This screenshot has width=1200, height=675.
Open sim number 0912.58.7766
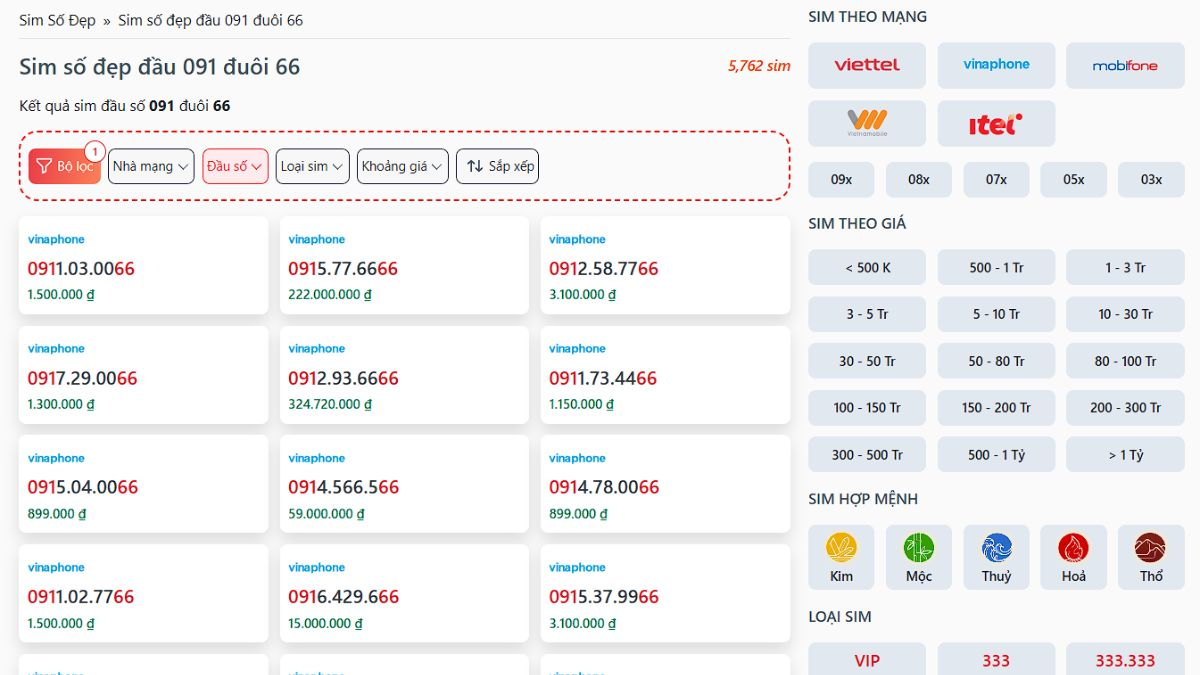coord(604,269)
